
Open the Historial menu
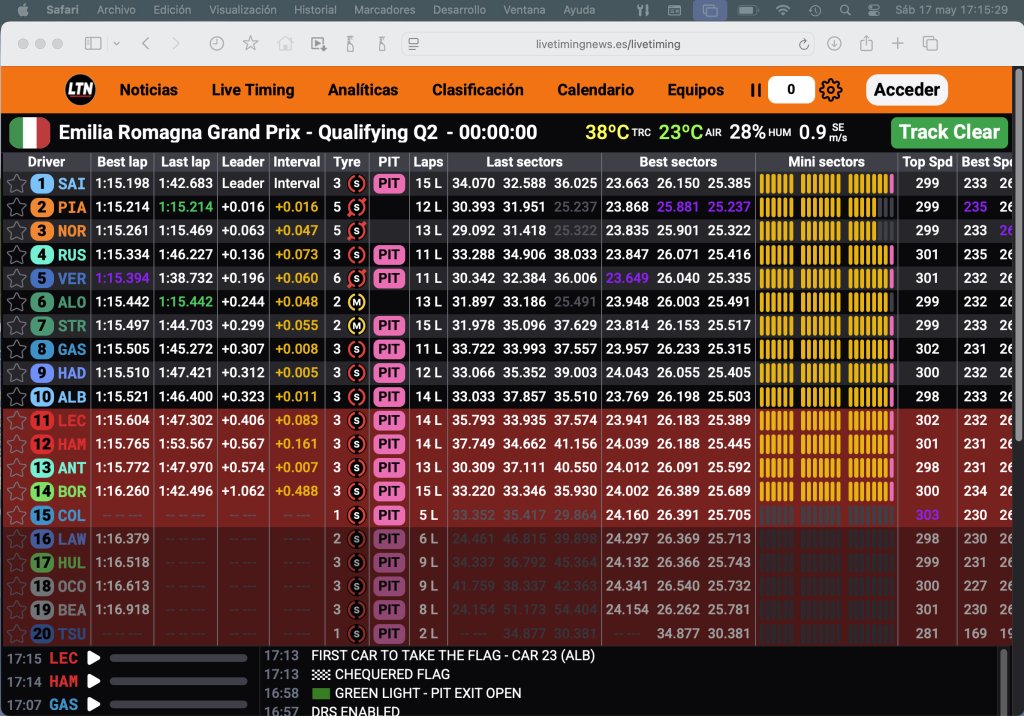(x=315, y=10)
